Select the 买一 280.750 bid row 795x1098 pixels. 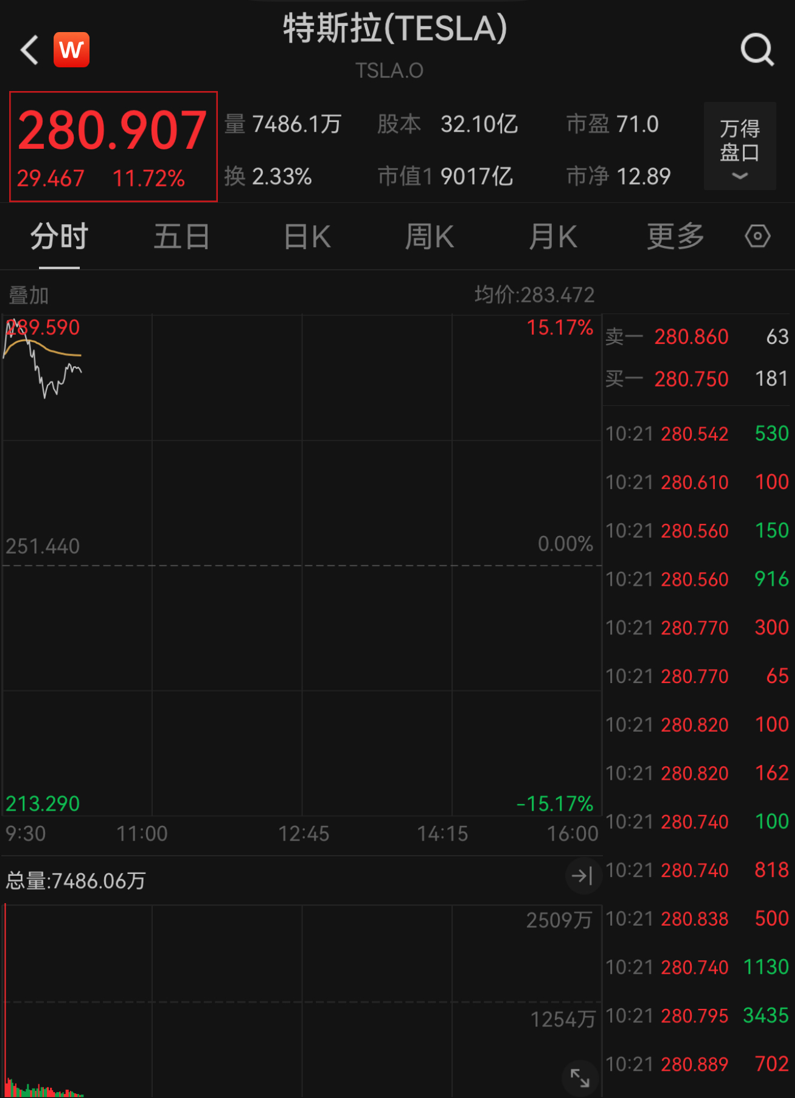tap(698, 379)
